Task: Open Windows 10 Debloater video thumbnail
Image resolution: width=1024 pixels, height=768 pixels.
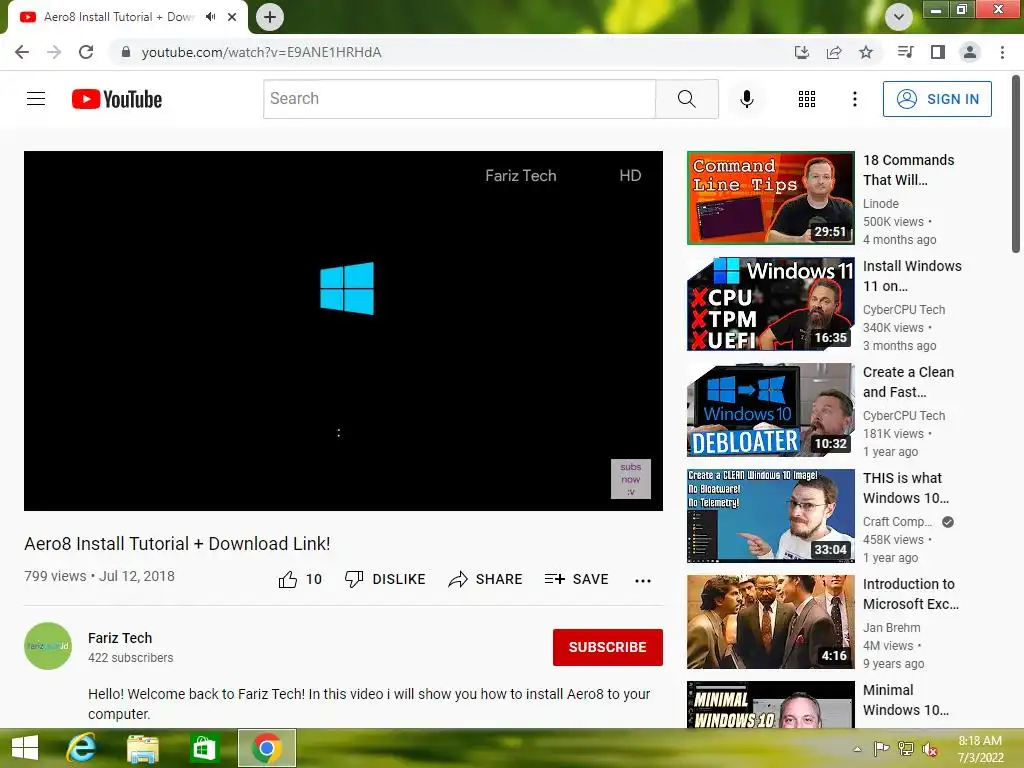Action: tap(771, 409)
